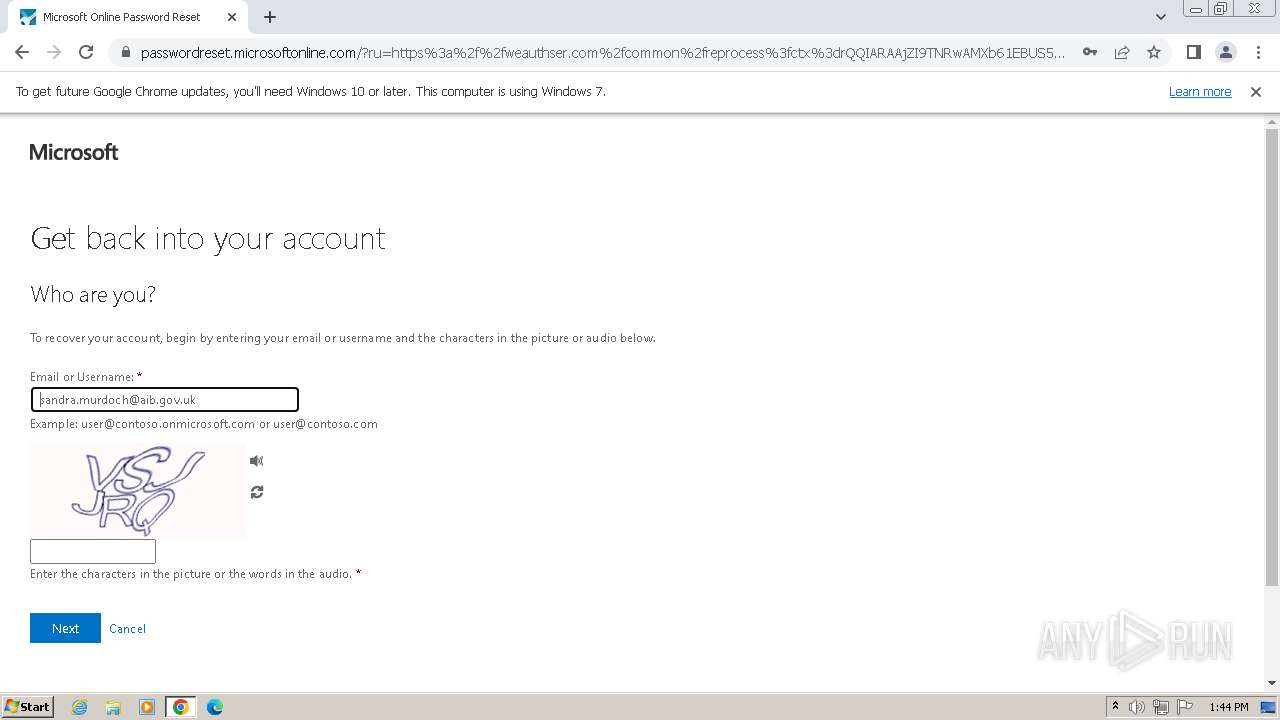Launch Internet Explorer from taskbar

pyautogui.click(x=80, y=707)
